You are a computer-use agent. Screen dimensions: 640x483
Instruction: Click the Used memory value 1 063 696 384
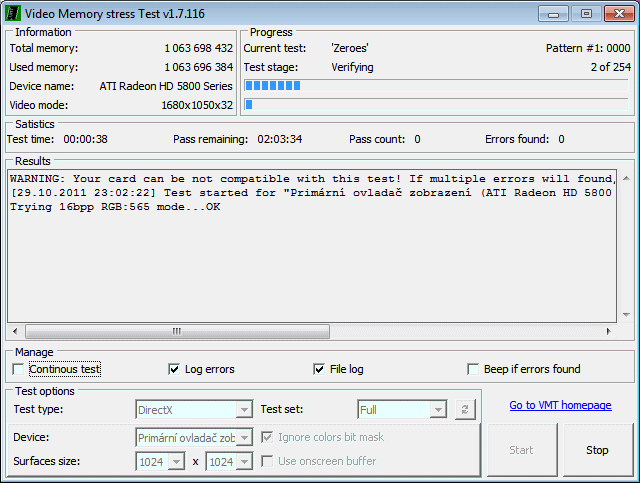click(x=198, y=67)
